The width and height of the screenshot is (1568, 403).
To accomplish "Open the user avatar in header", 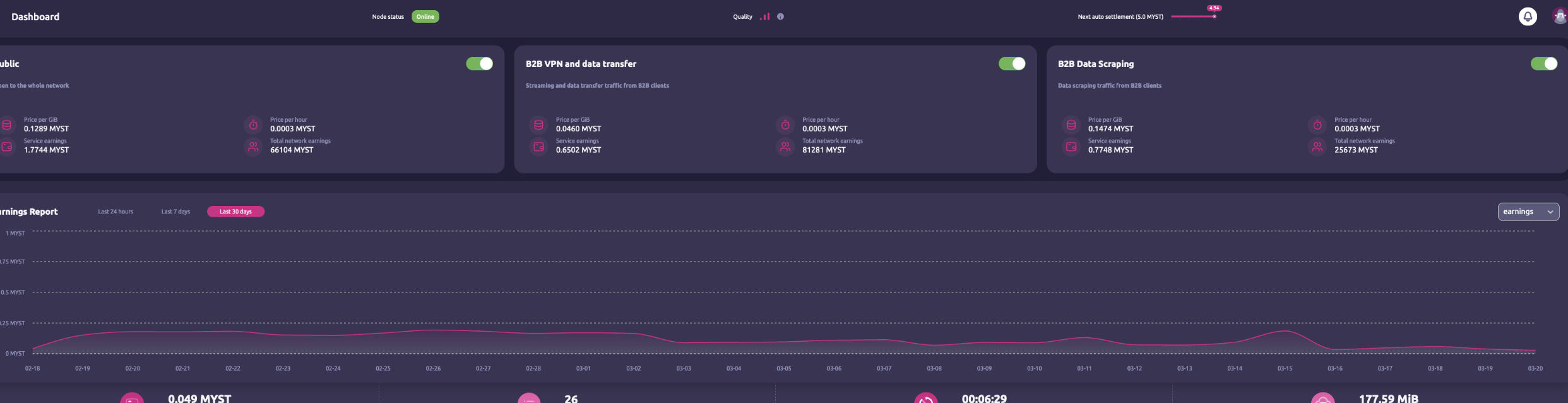I will pyautogui.click(x=1560, y=16).
